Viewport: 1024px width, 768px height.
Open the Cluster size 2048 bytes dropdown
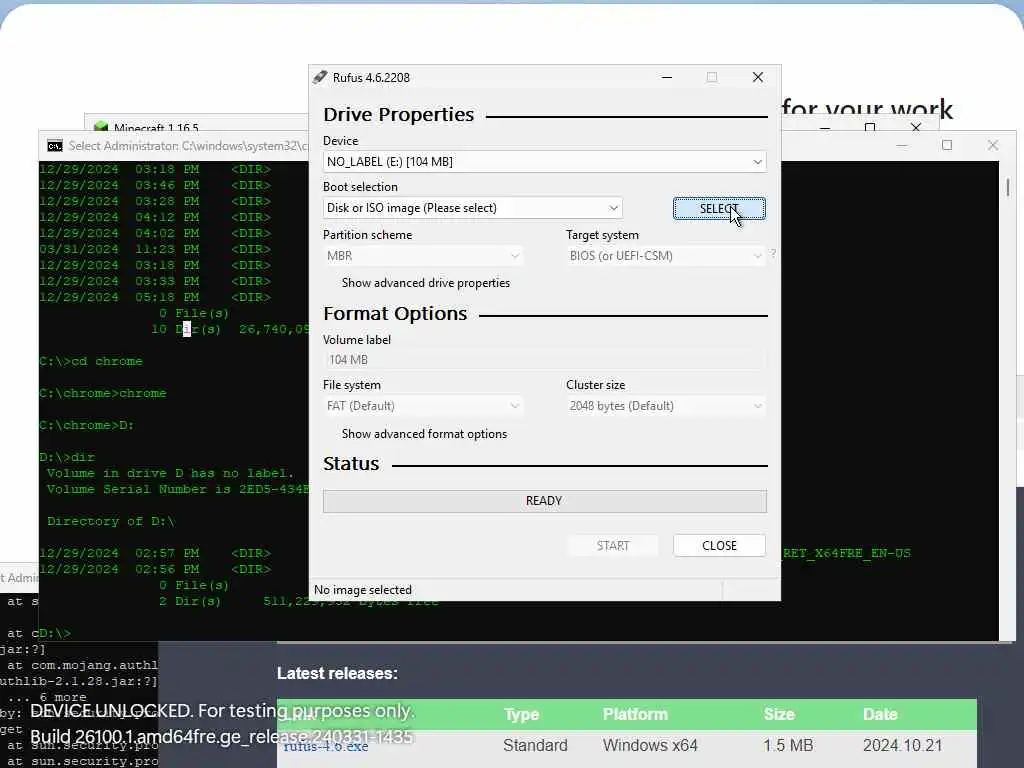tap(665, 406)
